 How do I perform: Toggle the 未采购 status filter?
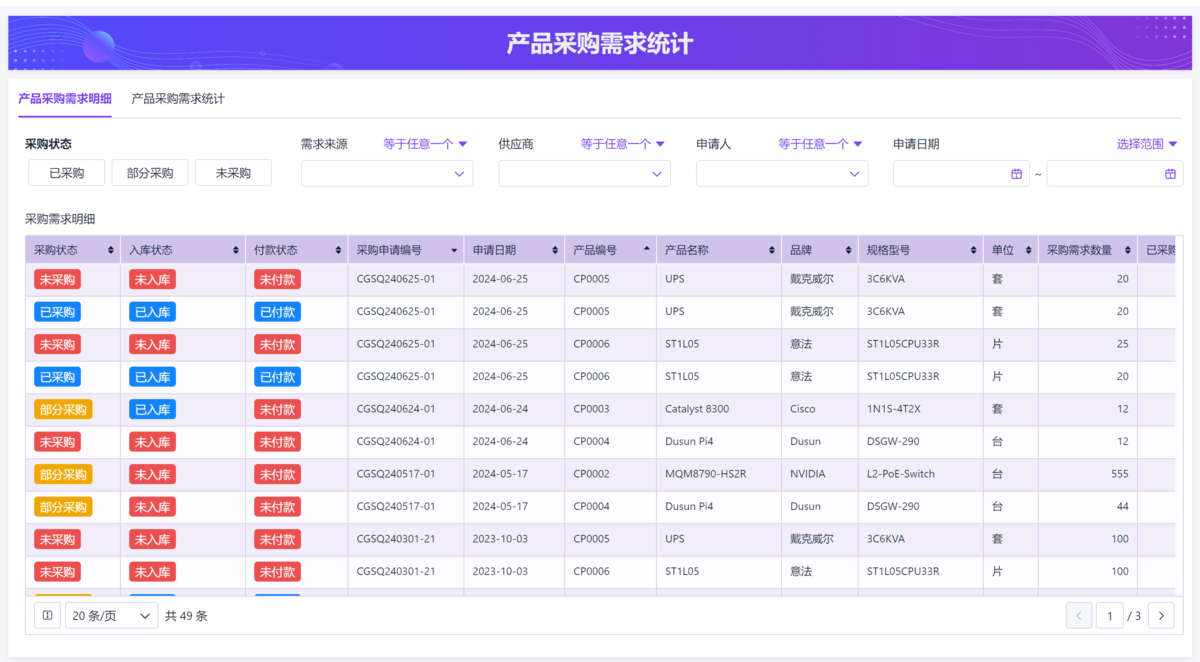(233, 173)
